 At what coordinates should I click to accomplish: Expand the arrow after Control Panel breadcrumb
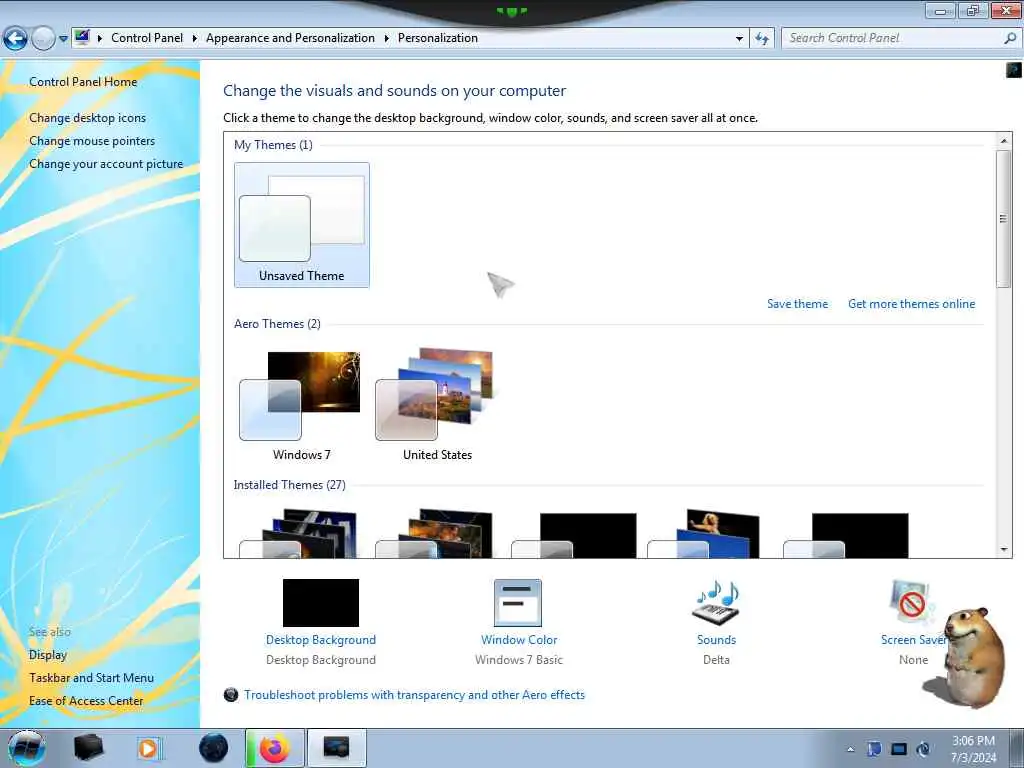[195, 38]
